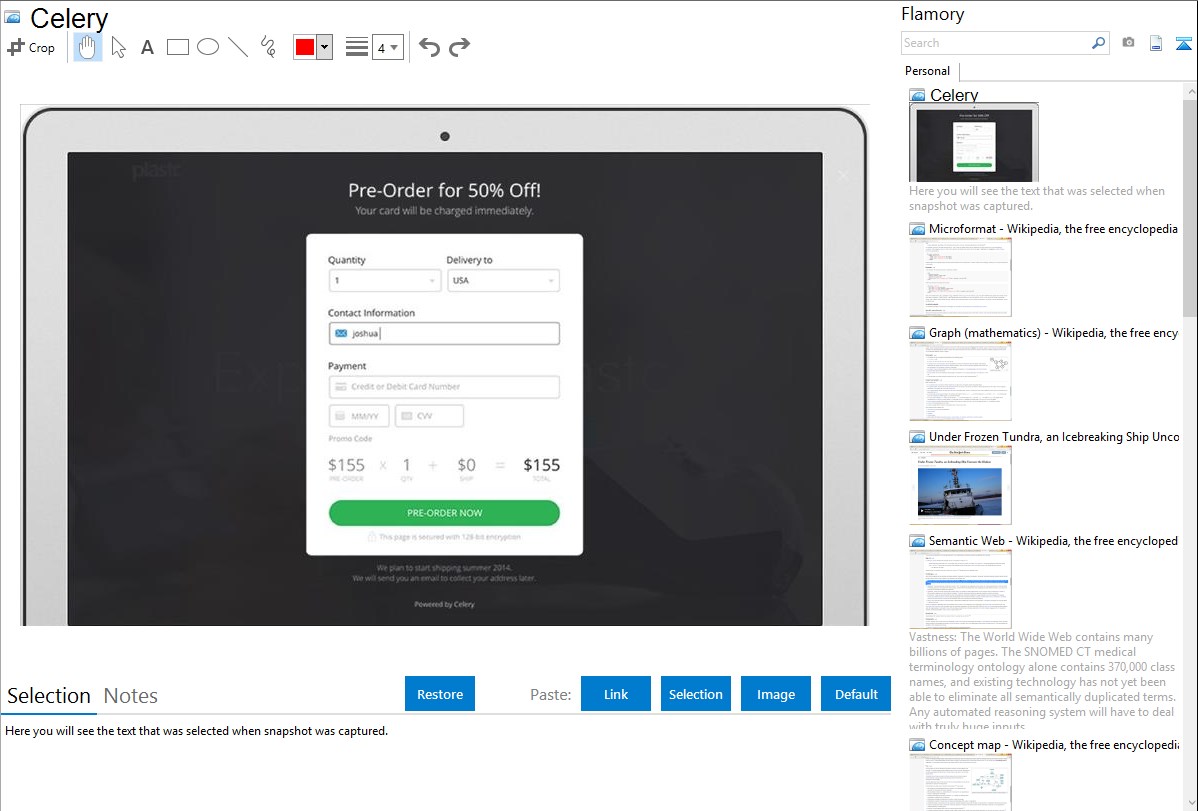Open the Celery snapshot thumbnail in the list
Screen dimensions: 1198x811
[974, 143]
